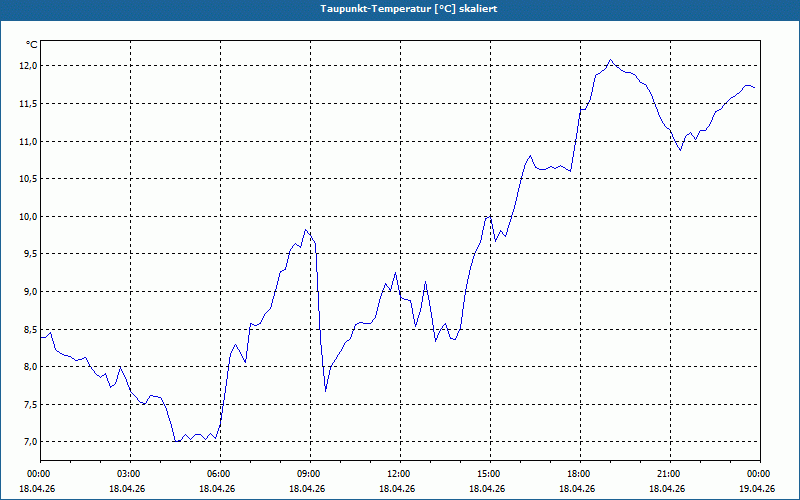Click the 10,5 y-axis value
Viewport: 800px width, 500px height.
(x=29, y=179)
